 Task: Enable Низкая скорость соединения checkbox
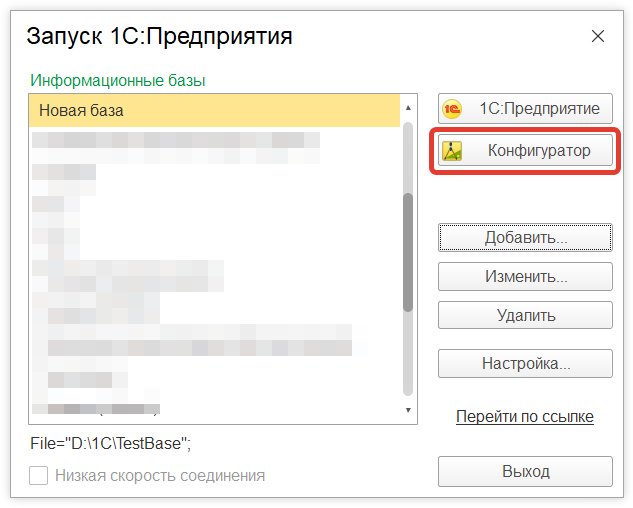coord(39,476)
